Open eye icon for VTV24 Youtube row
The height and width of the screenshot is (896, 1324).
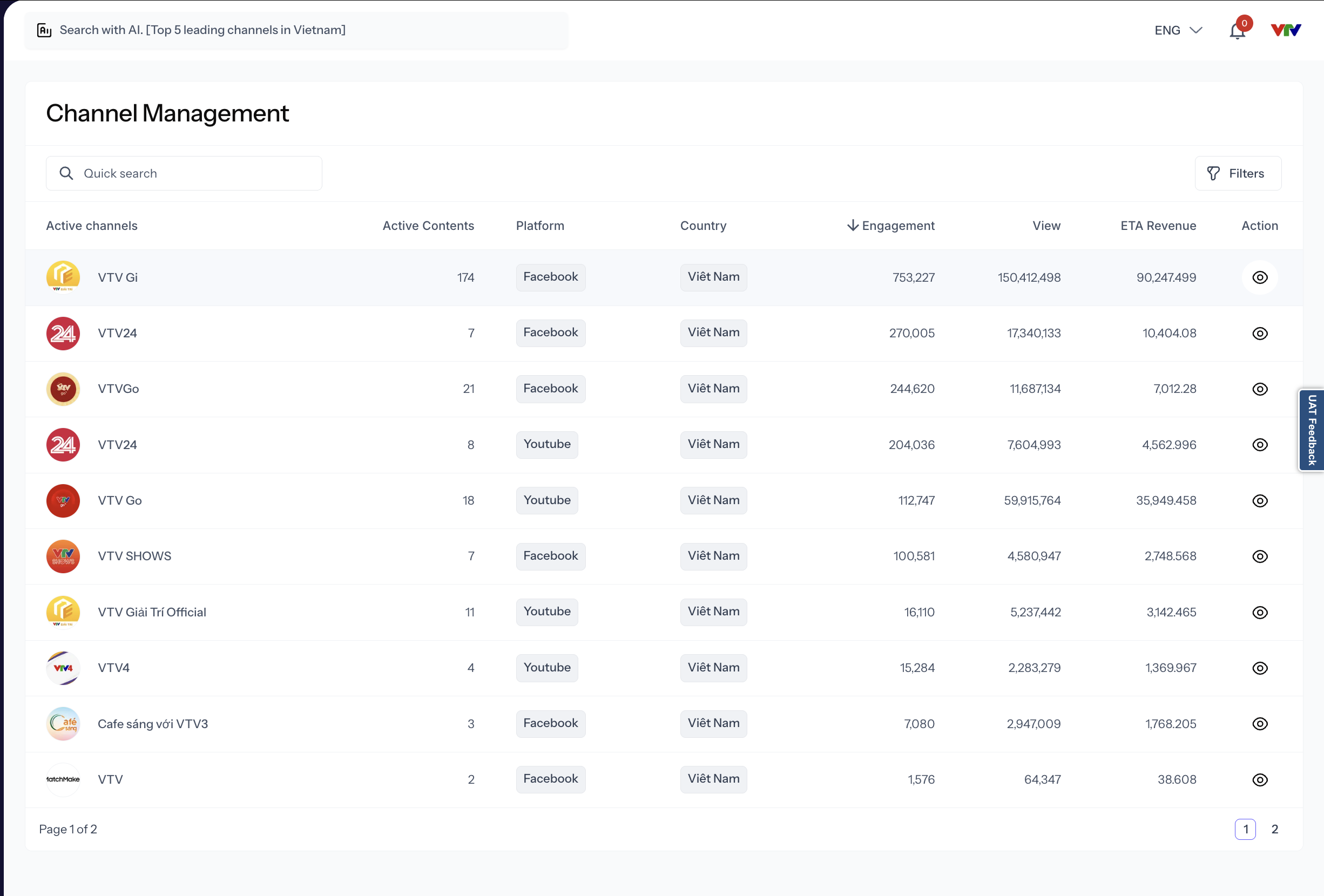point(1260,444)
